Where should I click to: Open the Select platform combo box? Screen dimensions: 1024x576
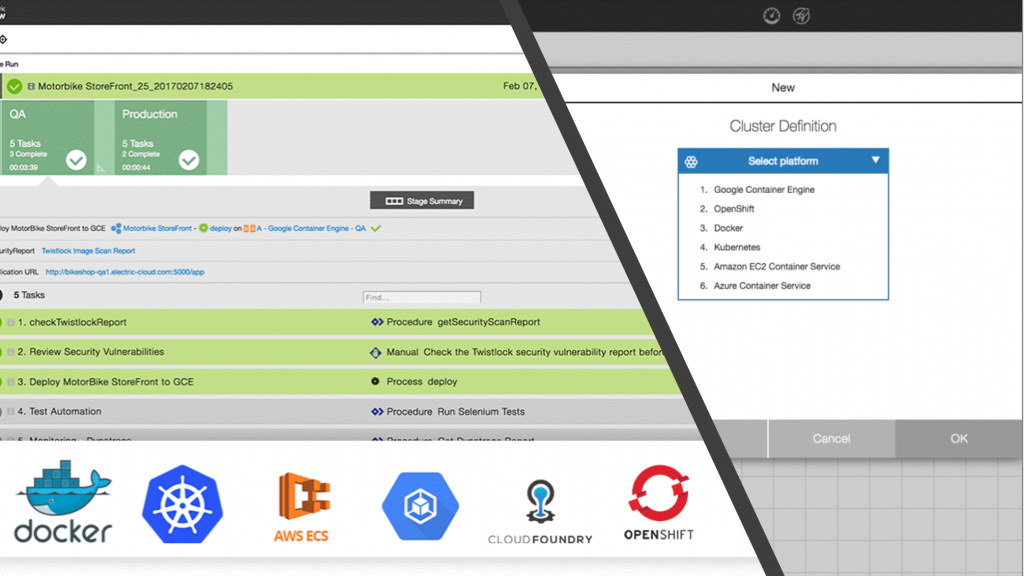click(783, 161)
